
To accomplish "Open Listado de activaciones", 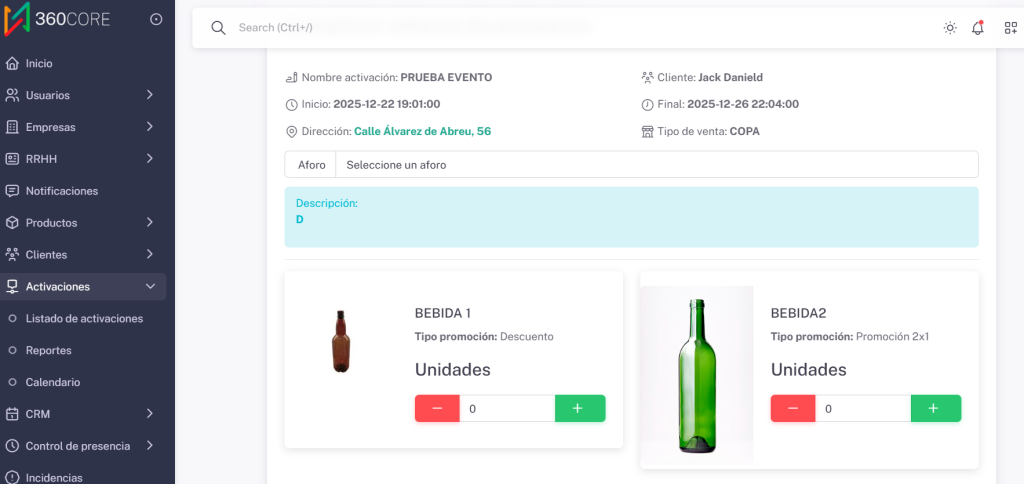I will coord(84,318).
